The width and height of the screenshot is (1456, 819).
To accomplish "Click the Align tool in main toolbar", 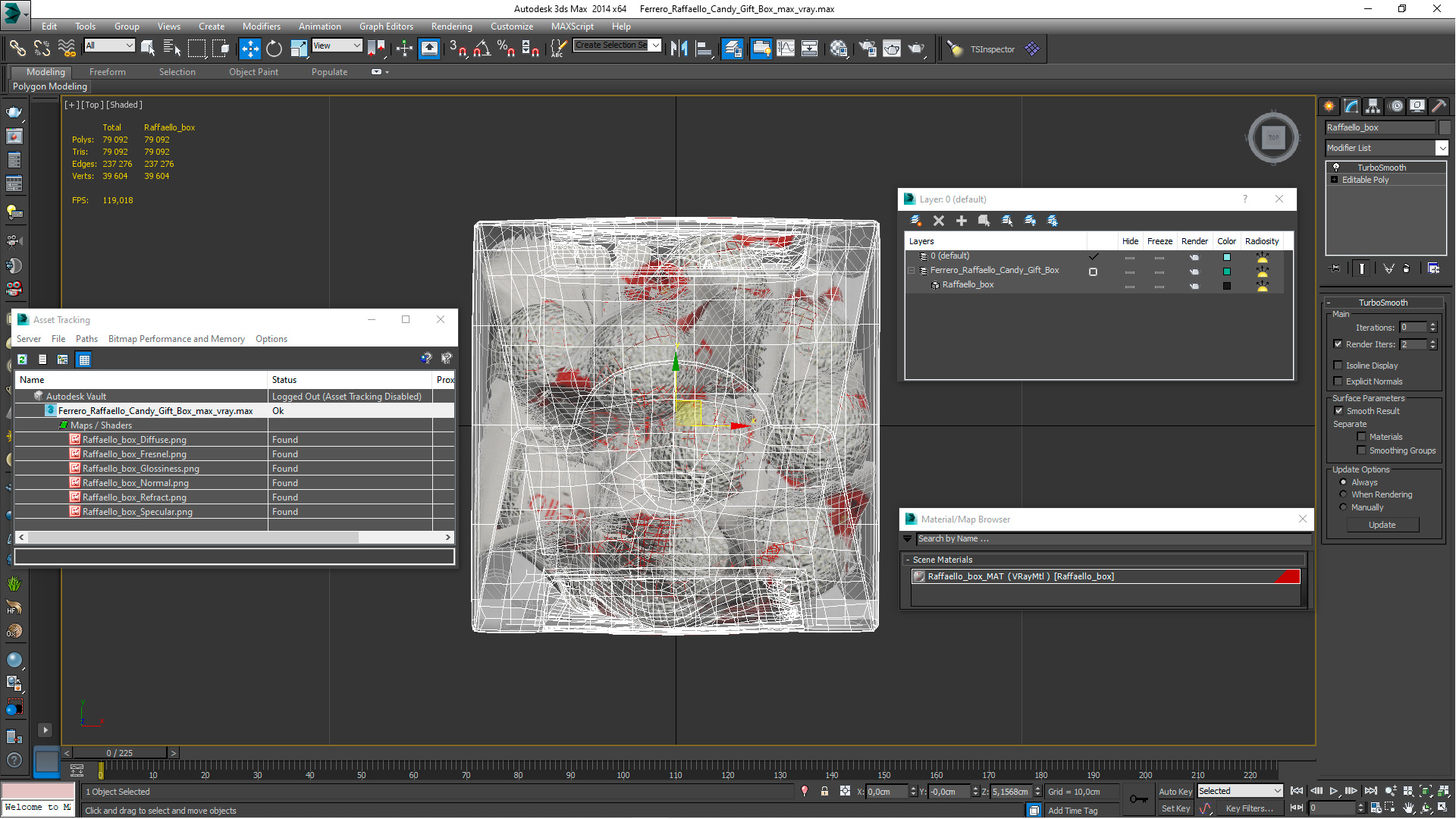I will tap(704, 49).
